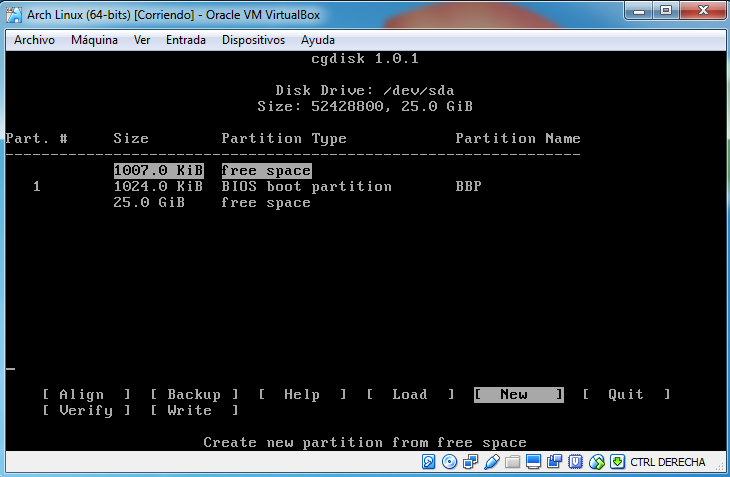This screenshot has height=477, width=730.
Task: Click the mouse integration status icon
Action: pyautogui.click(x=597, y=462)
